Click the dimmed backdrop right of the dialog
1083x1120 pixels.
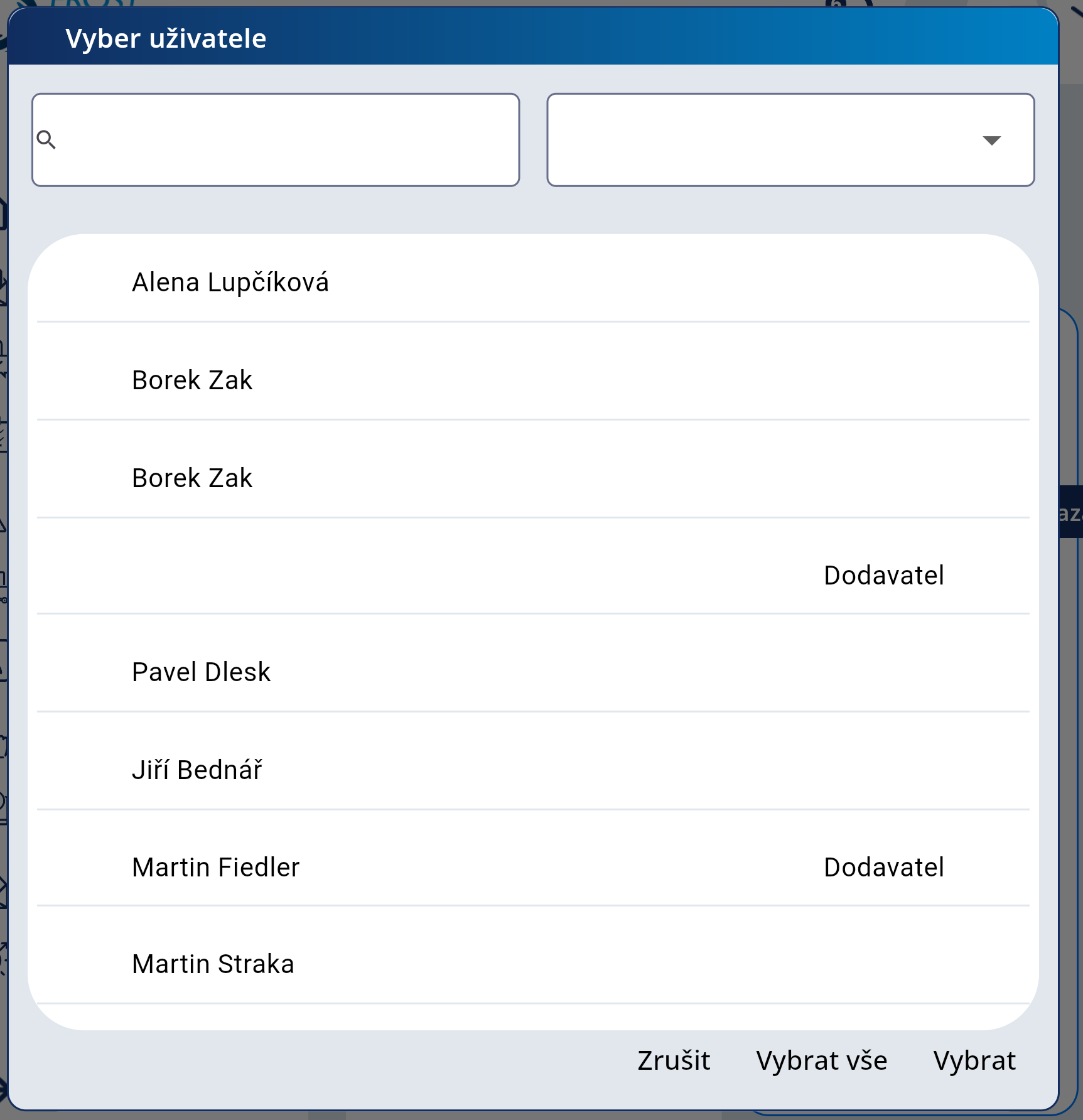[1071, 188]
